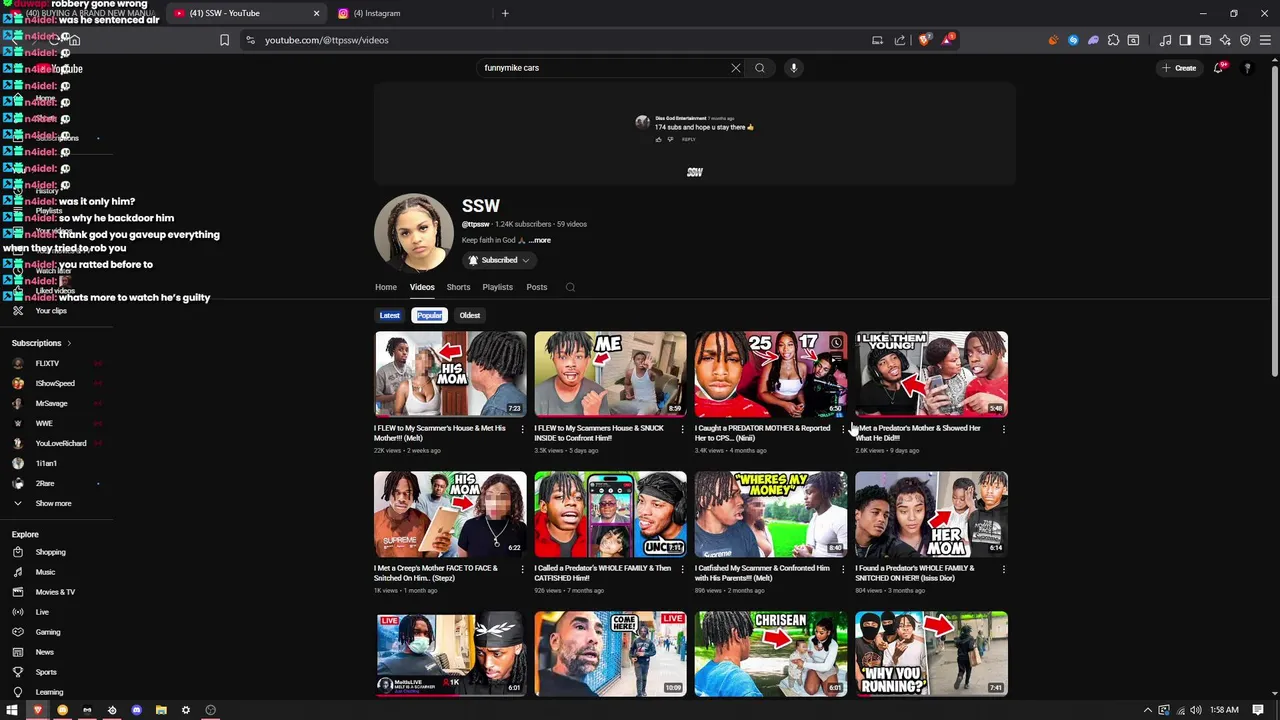Open the channel Home tab
The image size is (1280, 720).
point(386,287)
